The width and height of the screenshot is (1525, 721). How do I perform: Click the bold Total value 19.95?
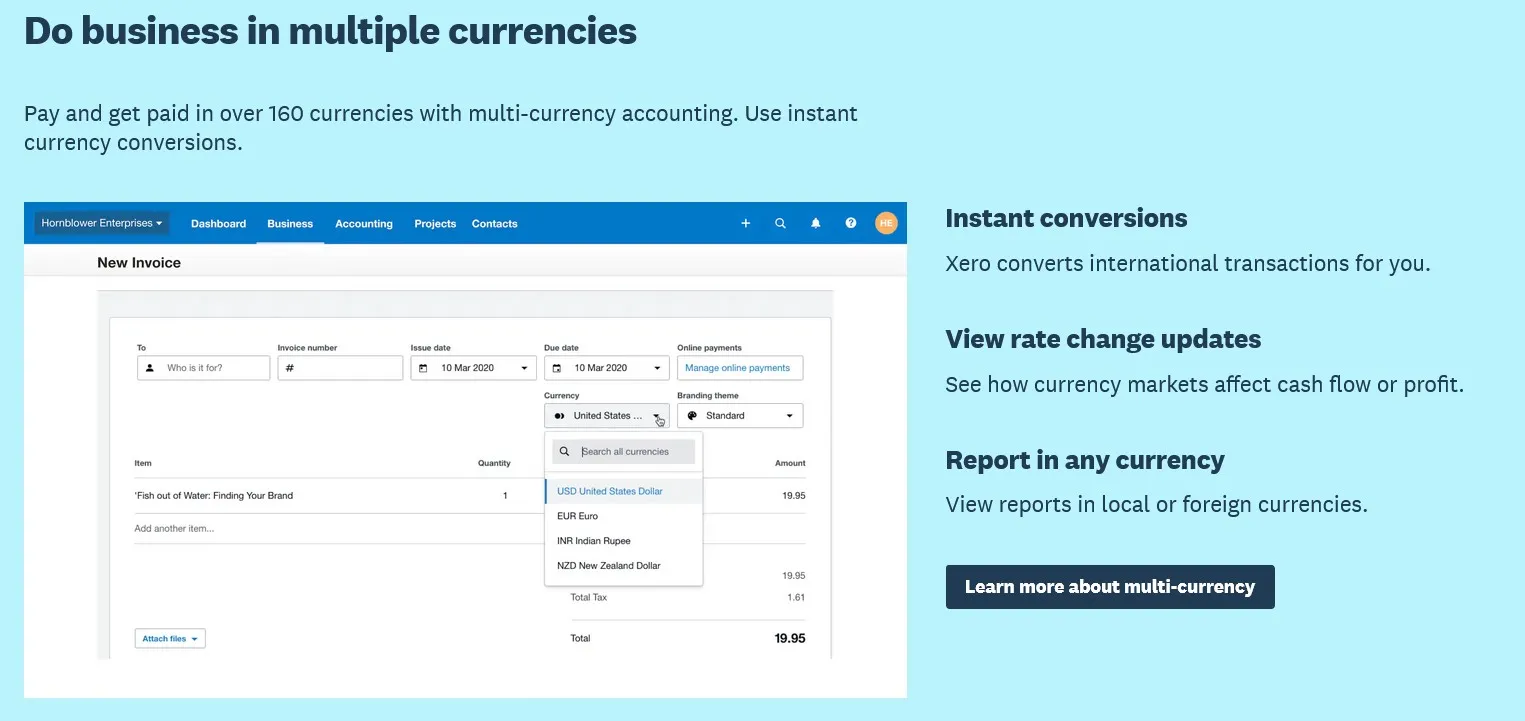pos(790,638)
